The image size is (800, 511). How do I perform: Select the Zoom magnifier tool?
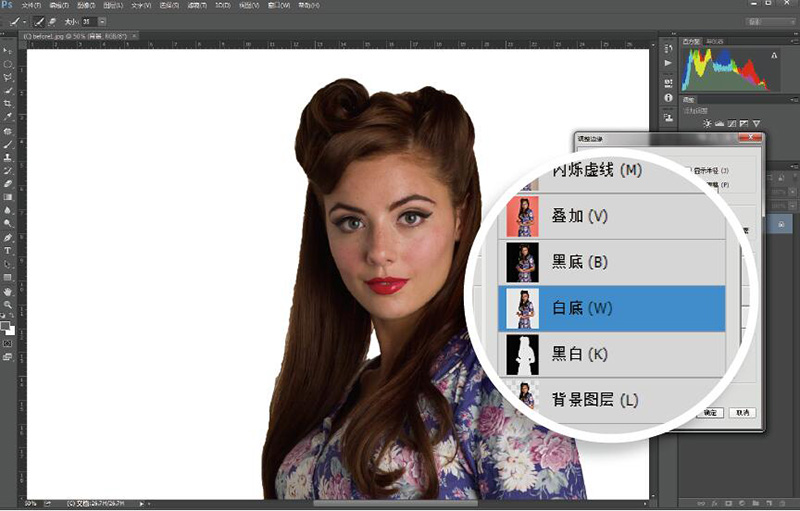click(x=7, y=304)
